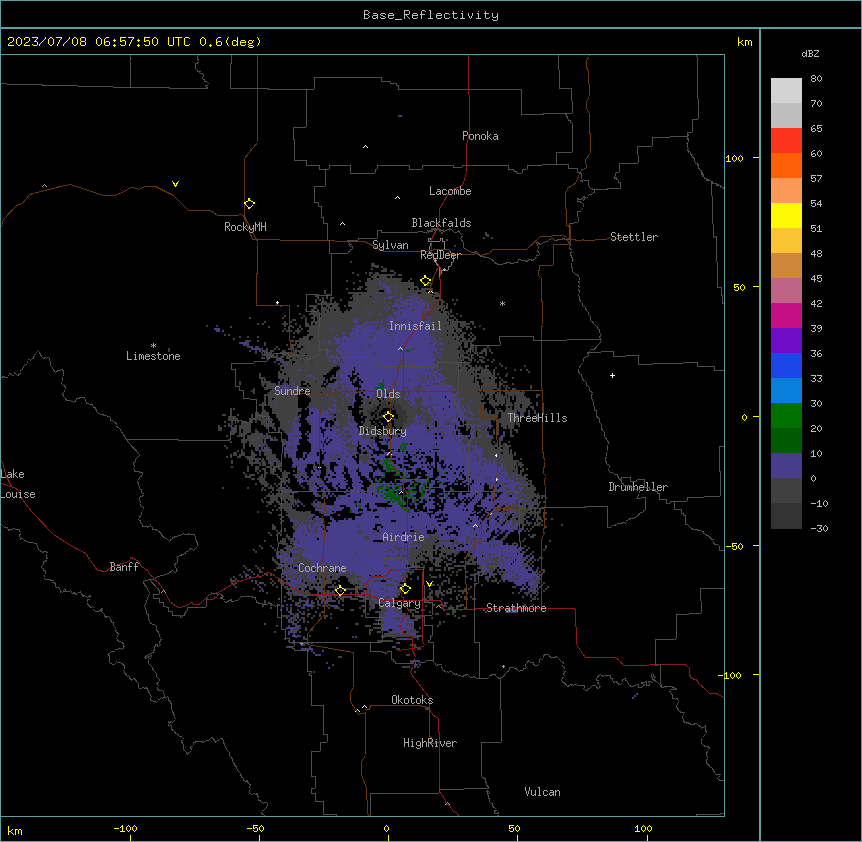
Task: Click the RedDeer label
Action: [x=441, y=255]
